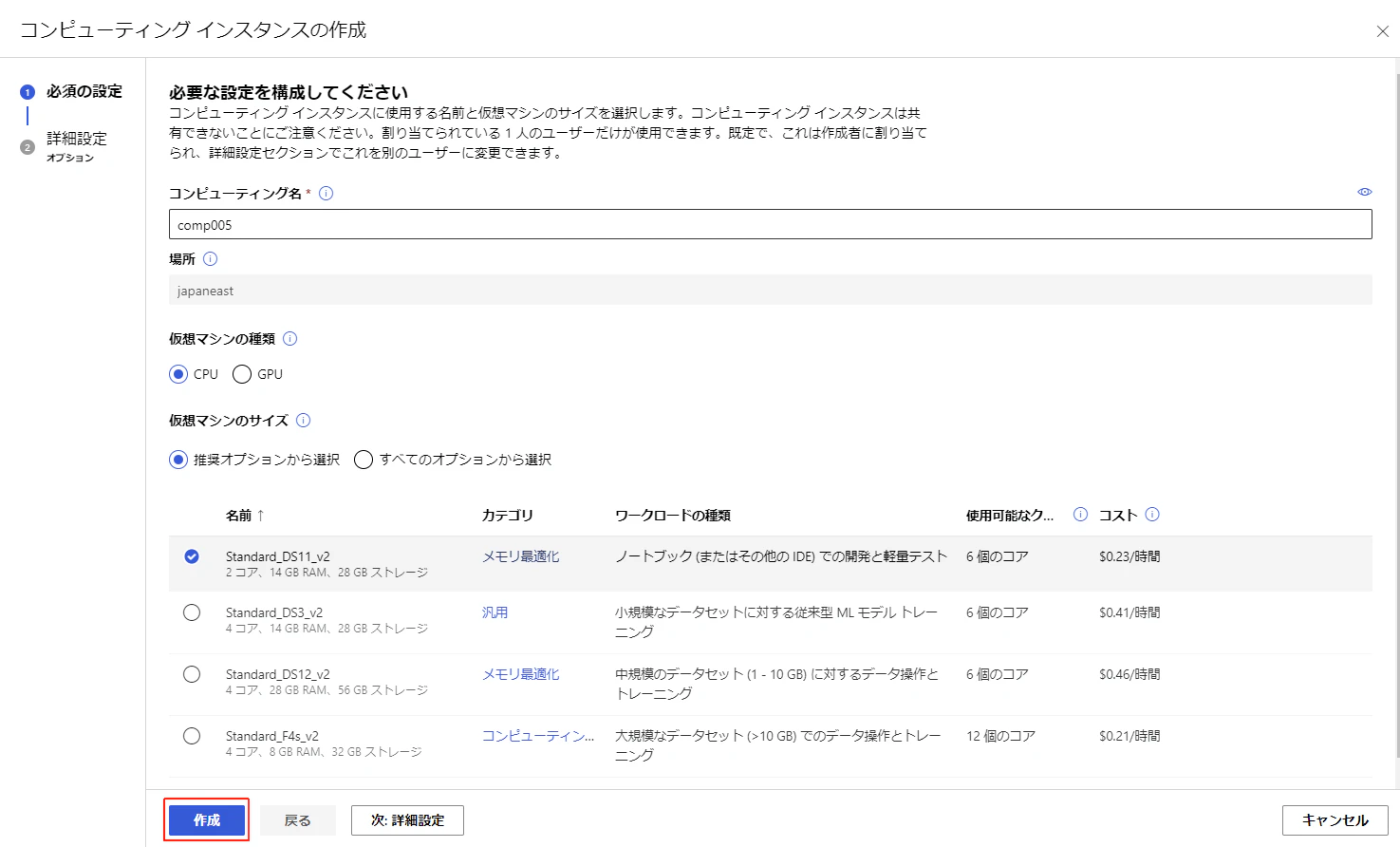This screenshot has height=847, width=1400.
Task: Open メモリ最適化 link for Standard_DS12_v2
Action: [521, 674]
